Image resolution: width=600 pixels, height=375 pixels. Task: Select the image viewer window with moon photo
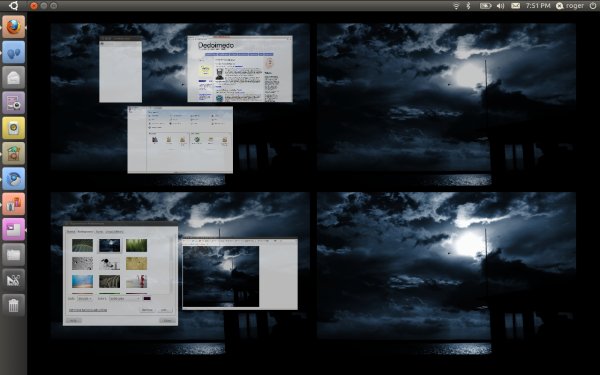tap(240, 274)
